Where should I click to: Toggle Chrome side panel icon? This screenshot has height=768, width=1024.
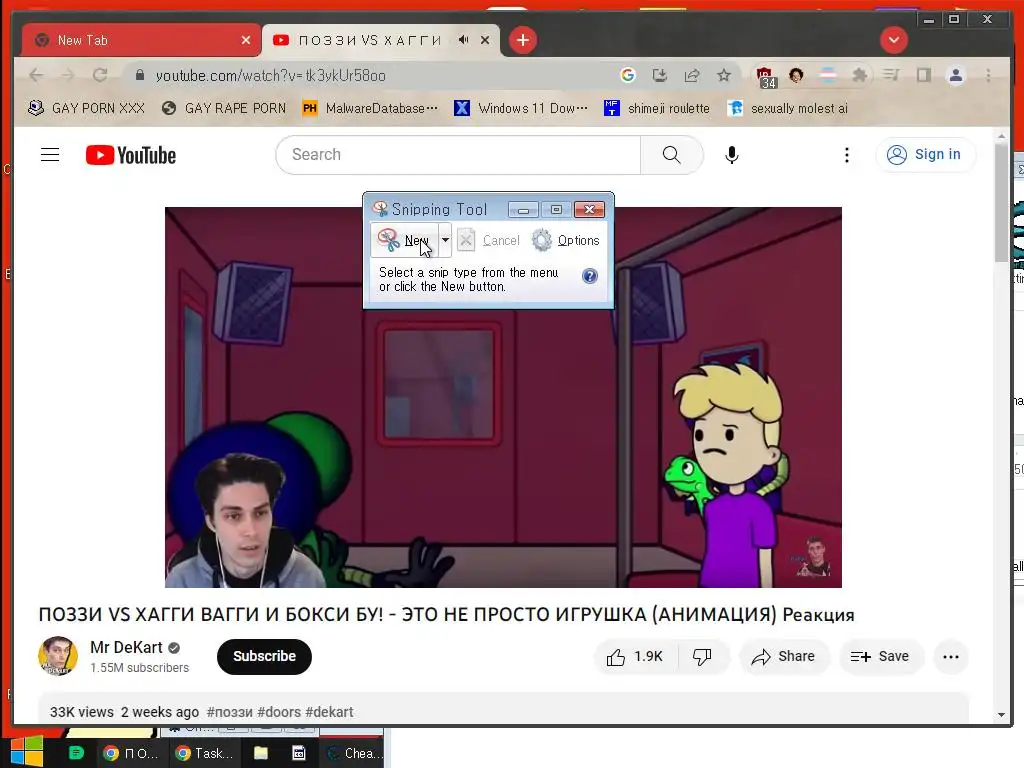pos(923,75)
